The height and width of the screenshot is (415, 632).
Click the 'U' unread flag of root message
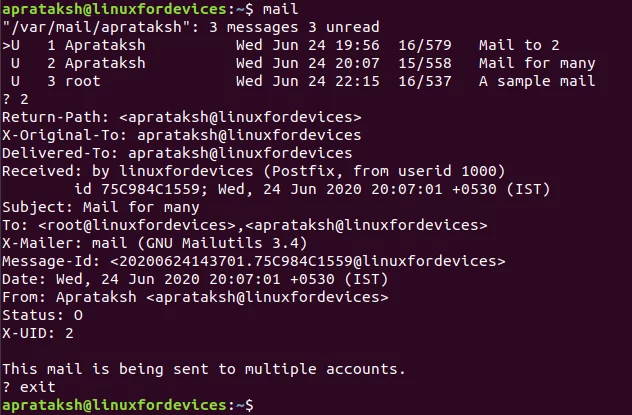[x=15, y=81]
